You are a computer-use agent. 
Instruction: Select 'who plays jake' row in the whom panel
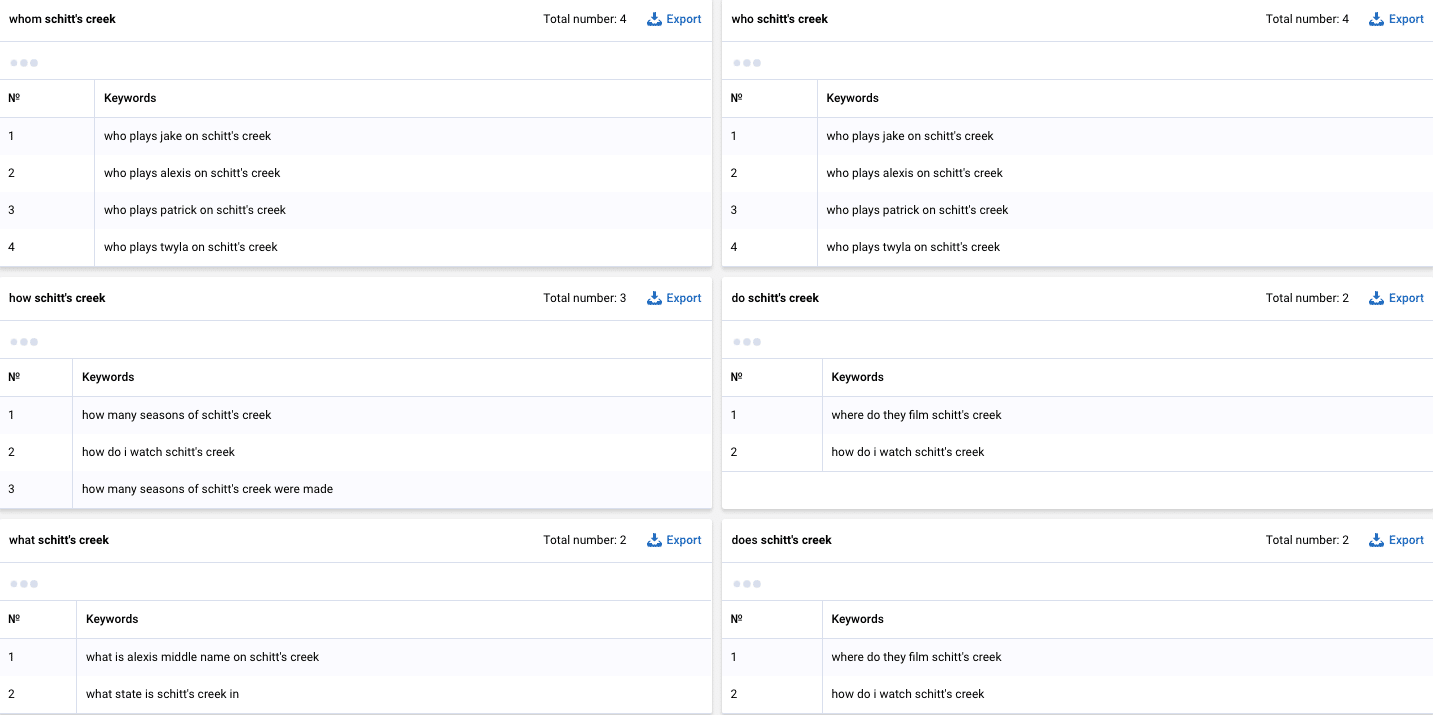click(x=355, y=136)
